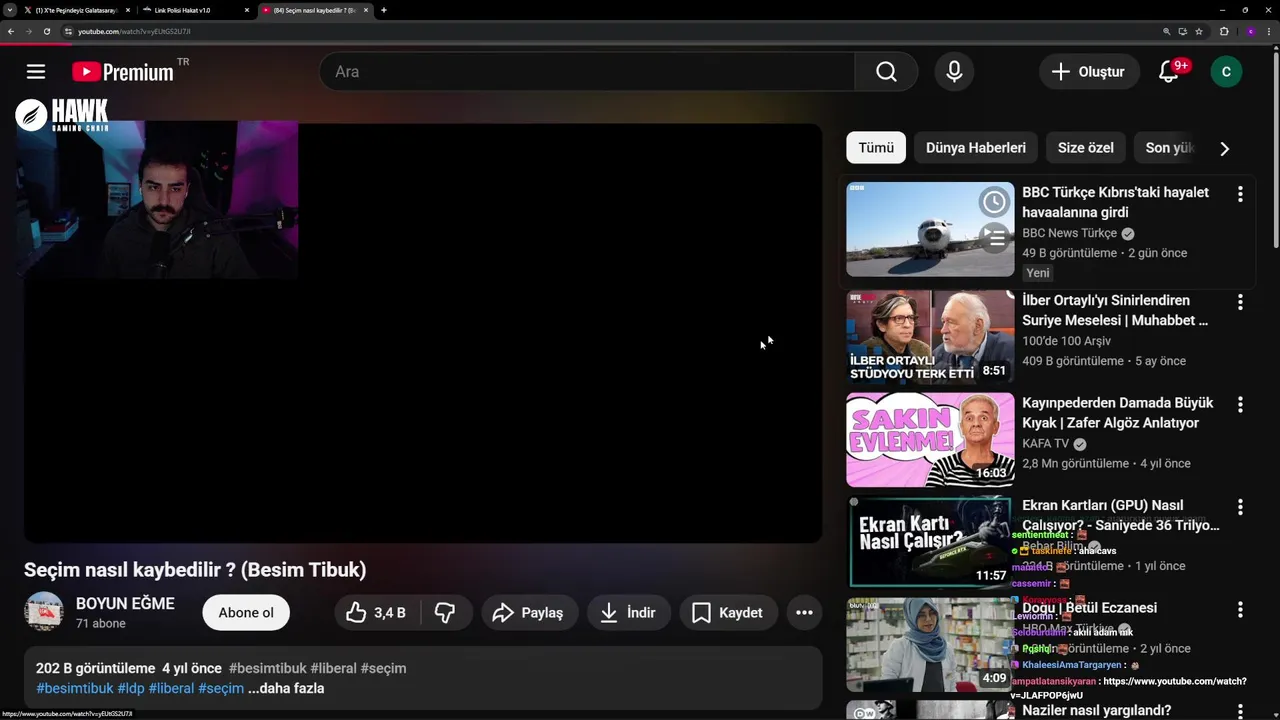
Task: Go forward with browser forward arrow
Action: [28, 31]
